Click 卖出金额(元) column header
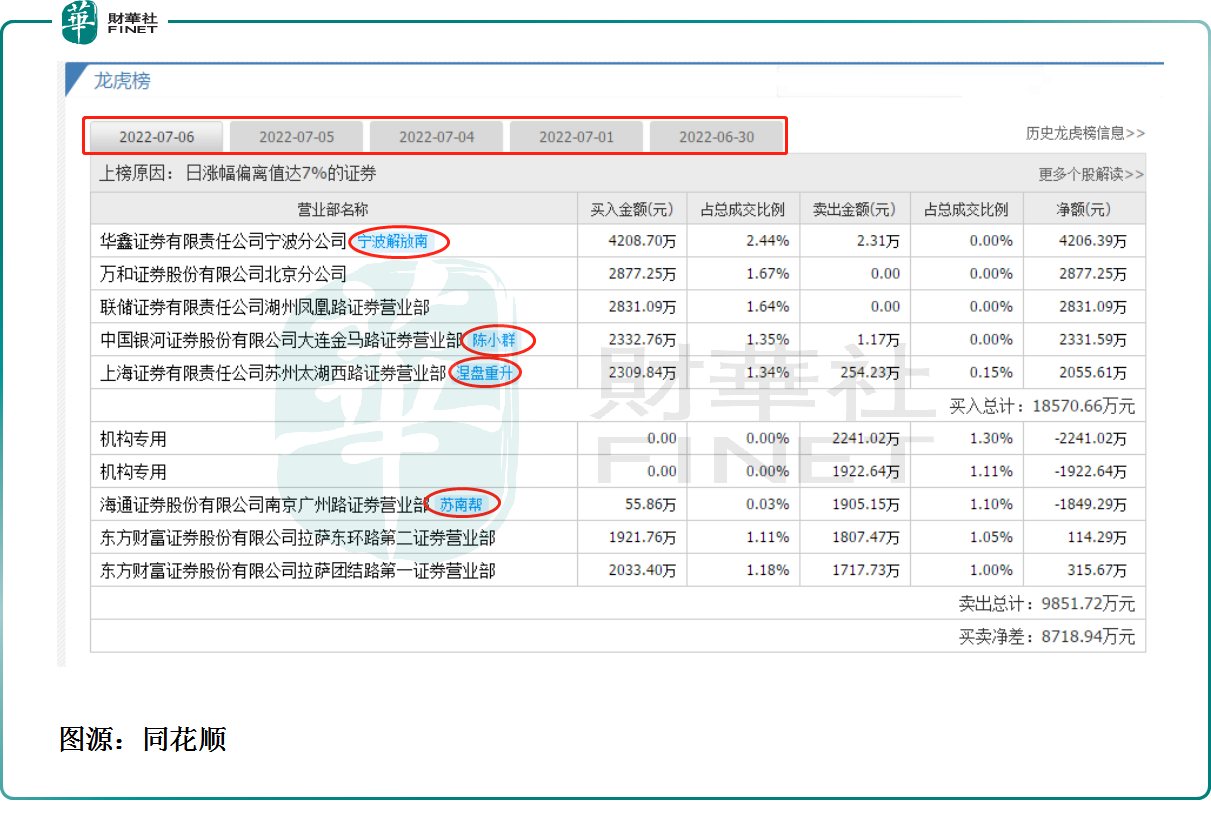This screenshot has height=820, width=1211. coord(853,209)
